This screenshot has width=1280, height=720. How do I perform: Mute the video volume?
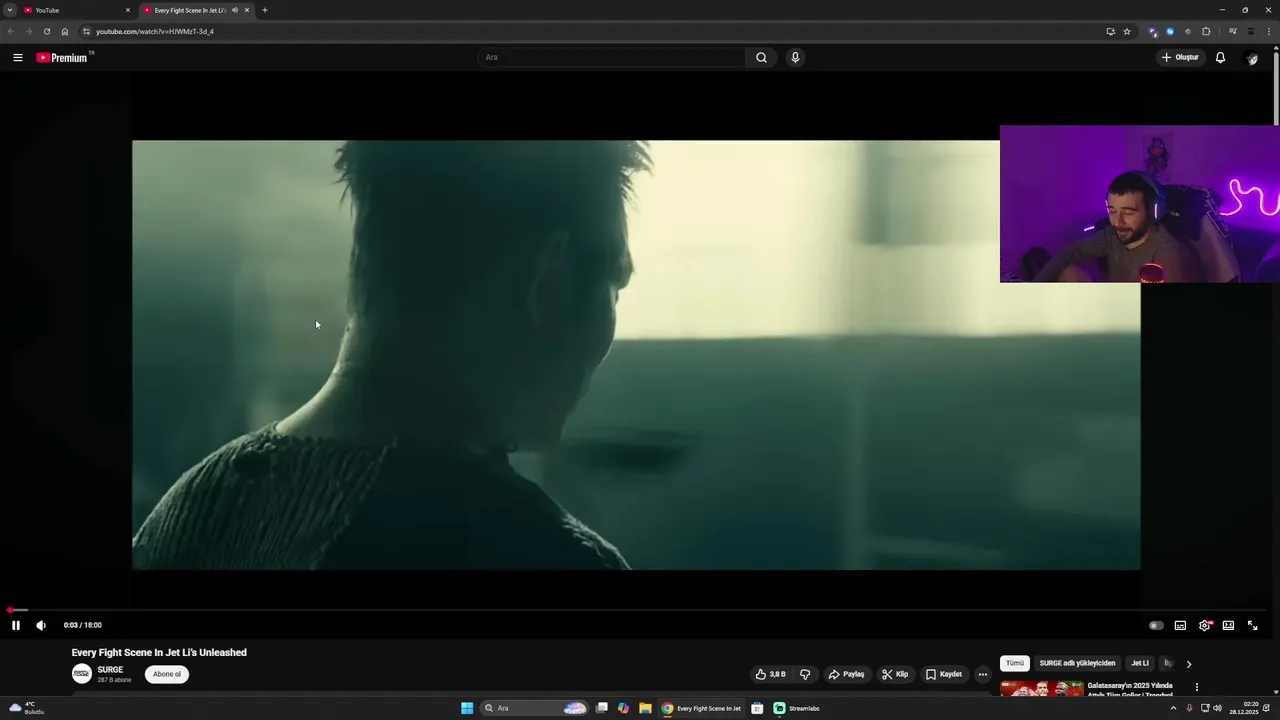(x=41, y=625)
